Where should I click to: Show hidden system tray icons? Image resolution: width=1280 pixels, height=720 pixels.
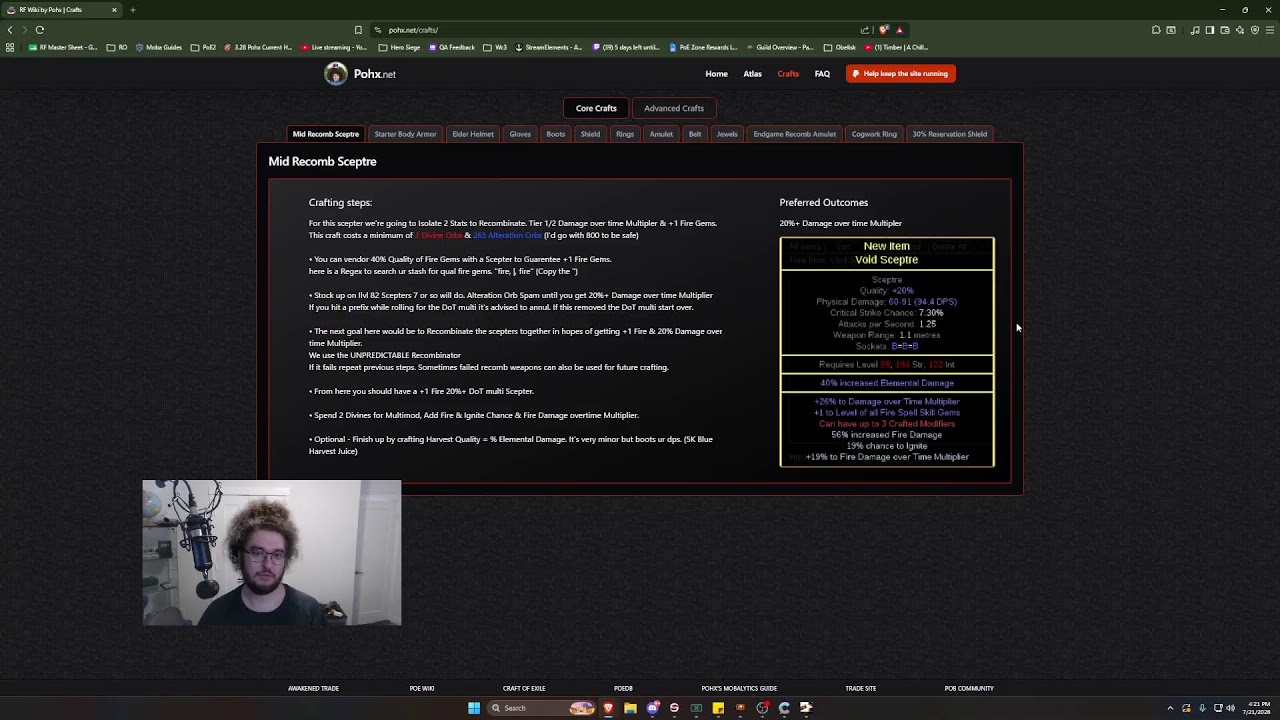[x=1170, y=708]
